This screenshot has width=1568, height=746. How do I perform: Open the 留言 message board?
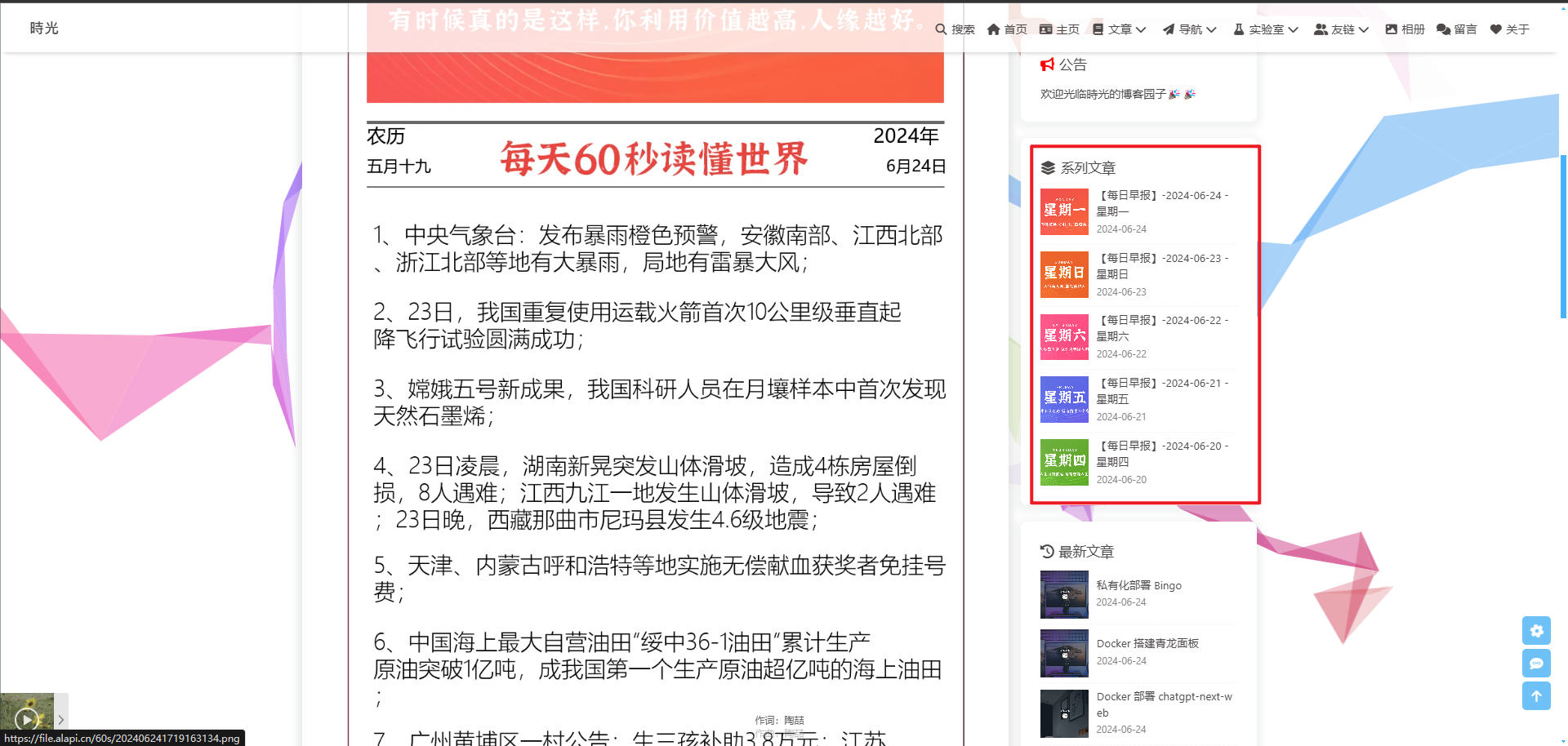(x=1457, y=29)
